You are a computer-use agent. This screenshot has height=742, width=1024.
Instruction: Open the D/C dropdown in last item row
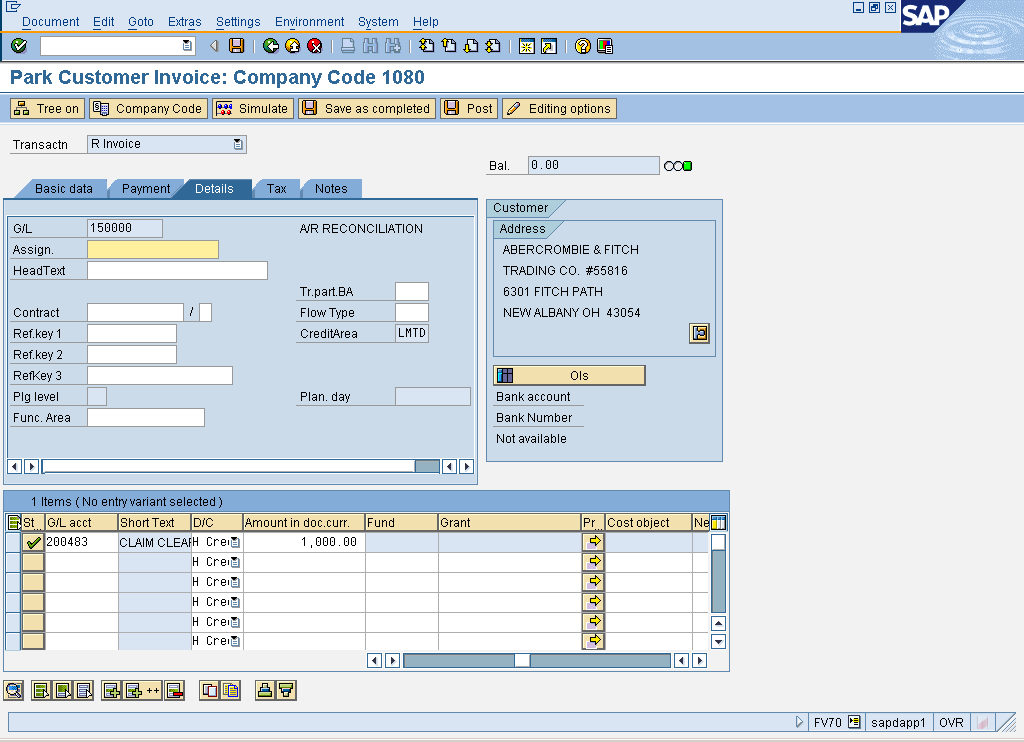tap(235, 641)
